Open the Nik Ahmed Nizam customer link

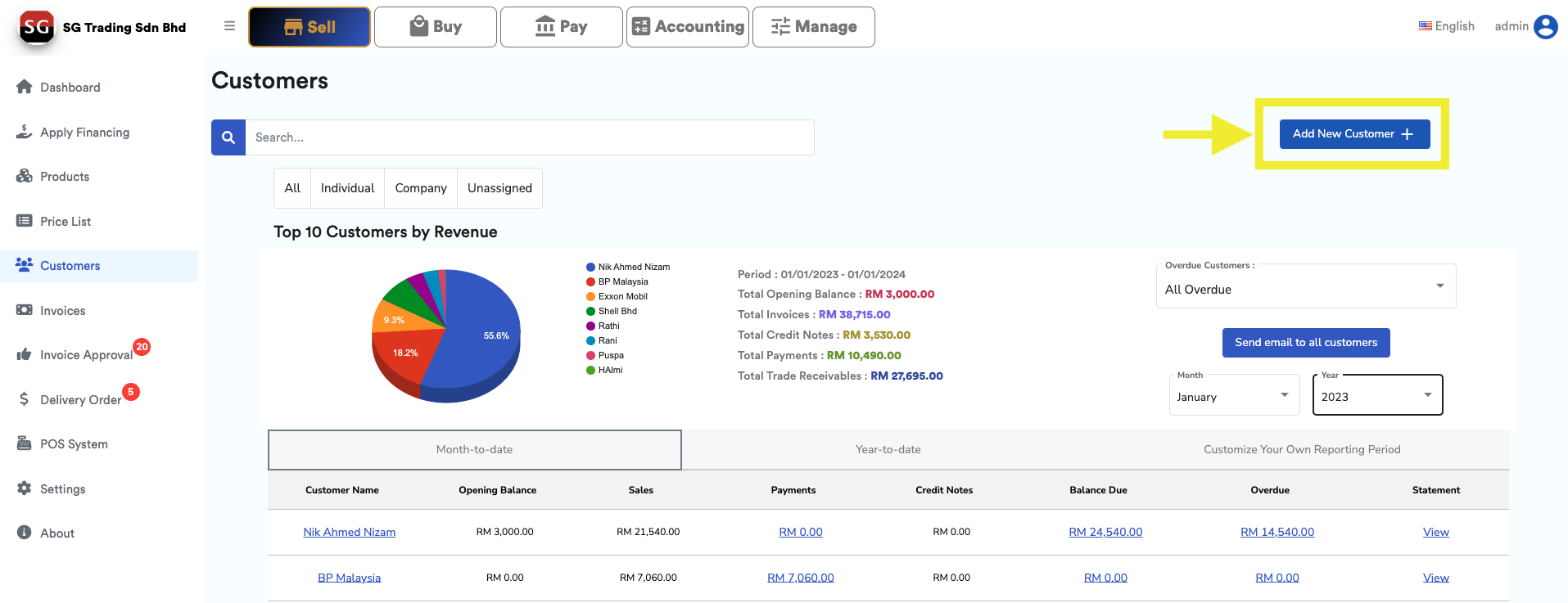349,532
